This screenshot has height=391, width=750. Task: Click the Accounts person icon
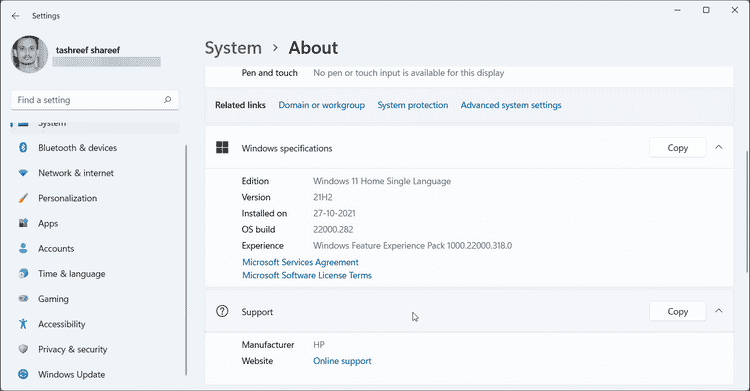pos(23,248)
